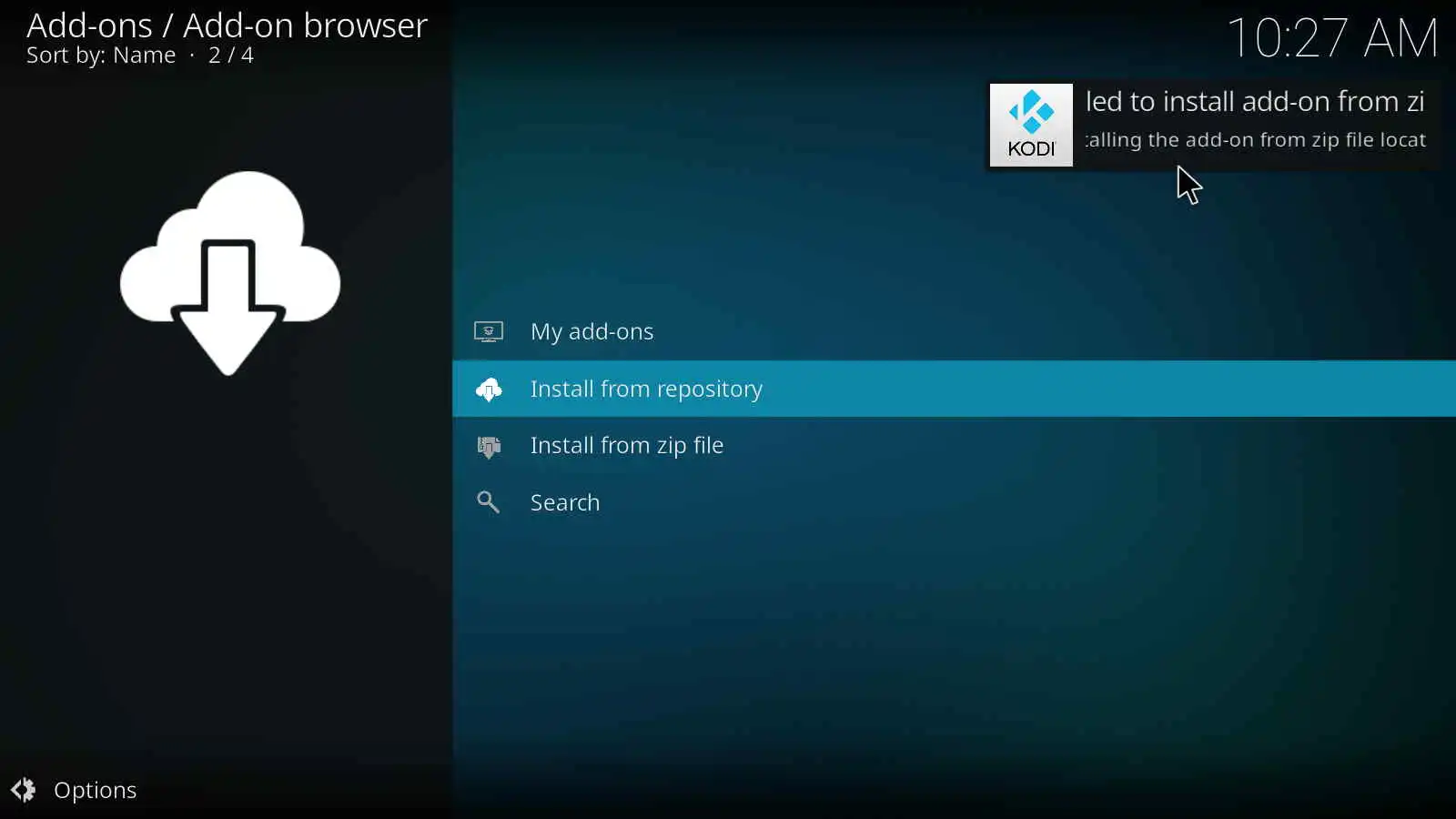
Task: Open the Options button
Action: pos(74,790)
